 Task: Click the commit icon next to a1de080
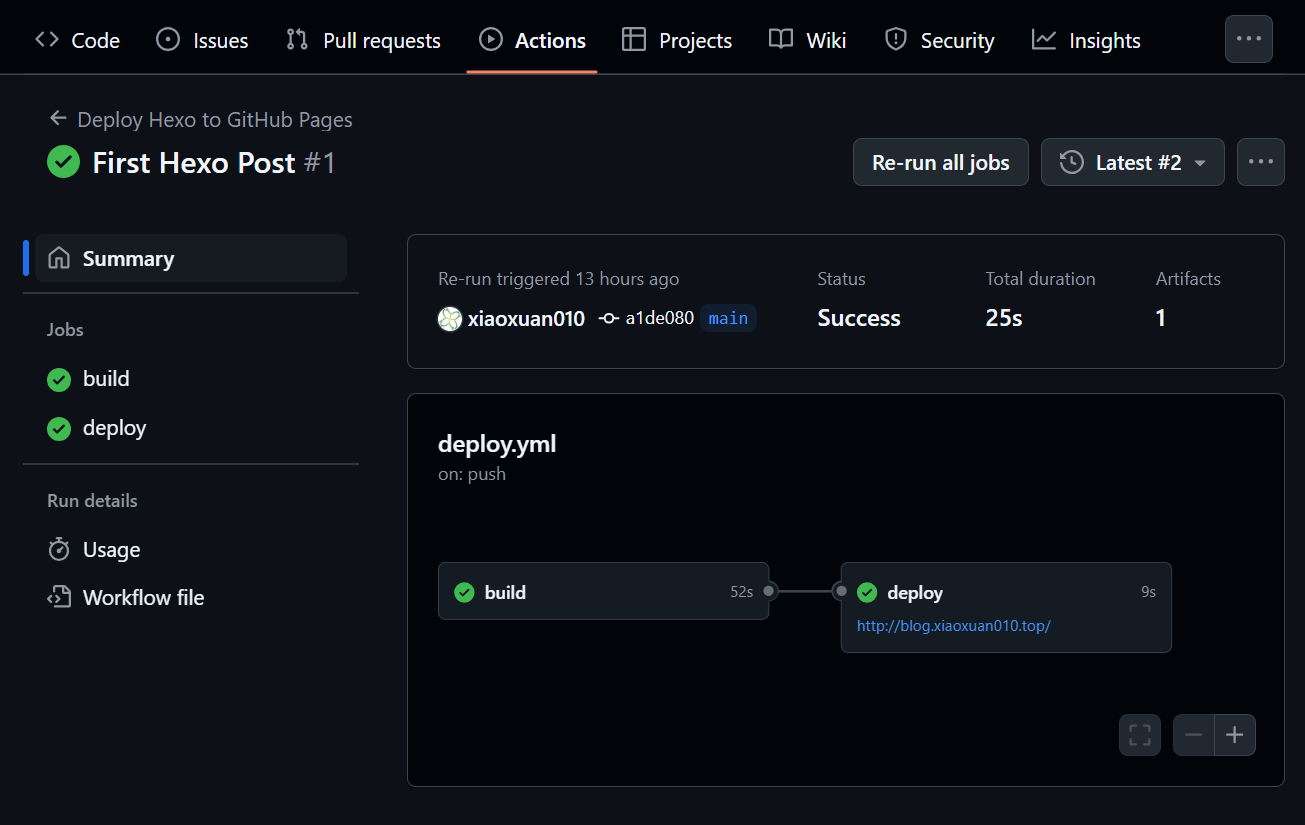610,317
